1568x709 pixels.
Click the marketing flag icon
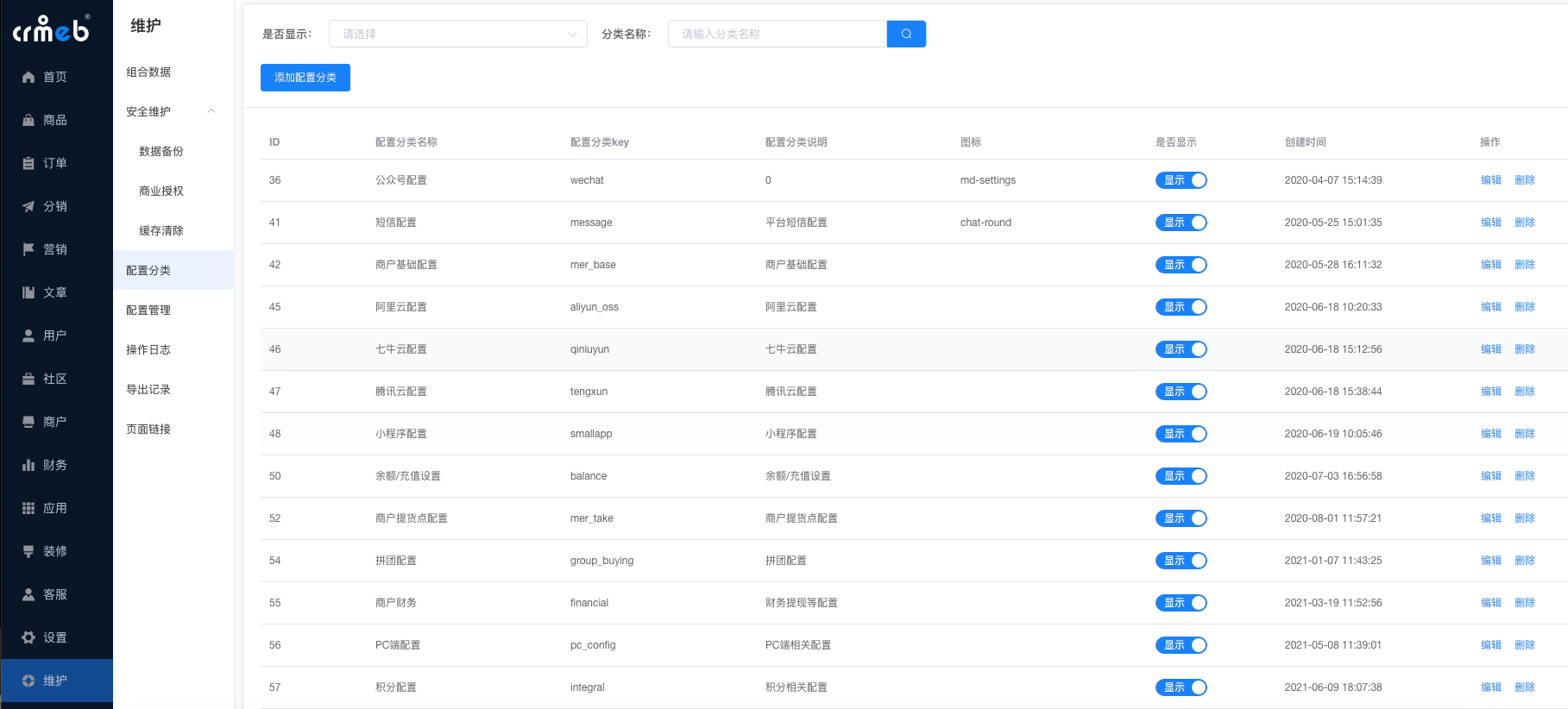(x=28, y=249)
